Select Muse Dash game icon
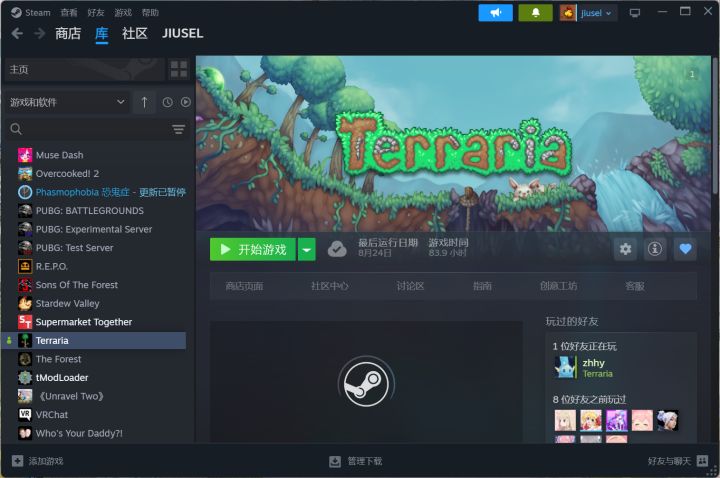The width and height of the screenshot is (720, 478). click(x=25, y=155)
